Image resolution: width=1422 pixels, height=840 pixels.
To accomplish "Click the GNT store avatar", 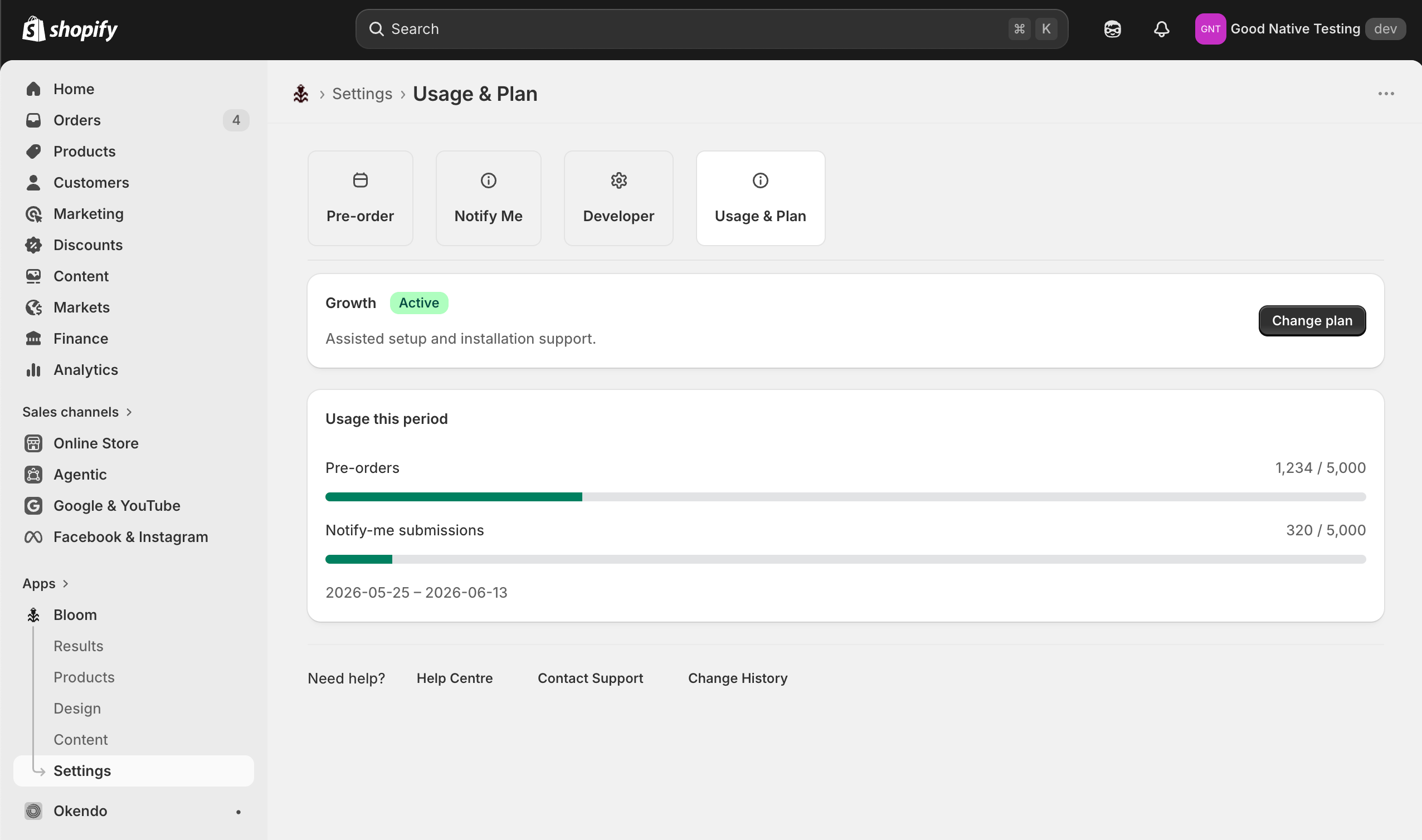I will pos(1210,29).
